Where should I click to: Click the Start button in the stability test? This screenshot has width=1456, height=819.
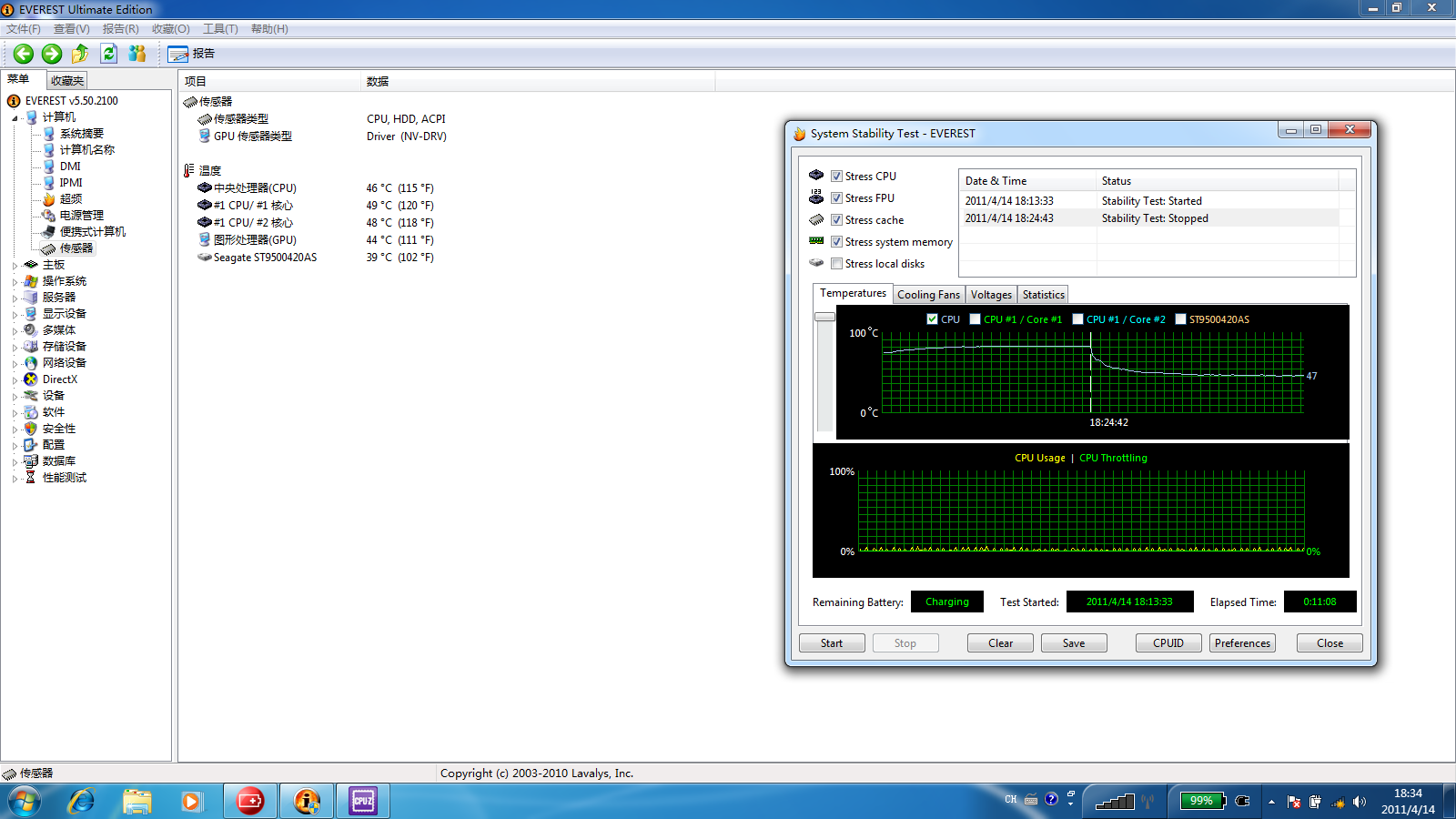click(x=832, y=643)
